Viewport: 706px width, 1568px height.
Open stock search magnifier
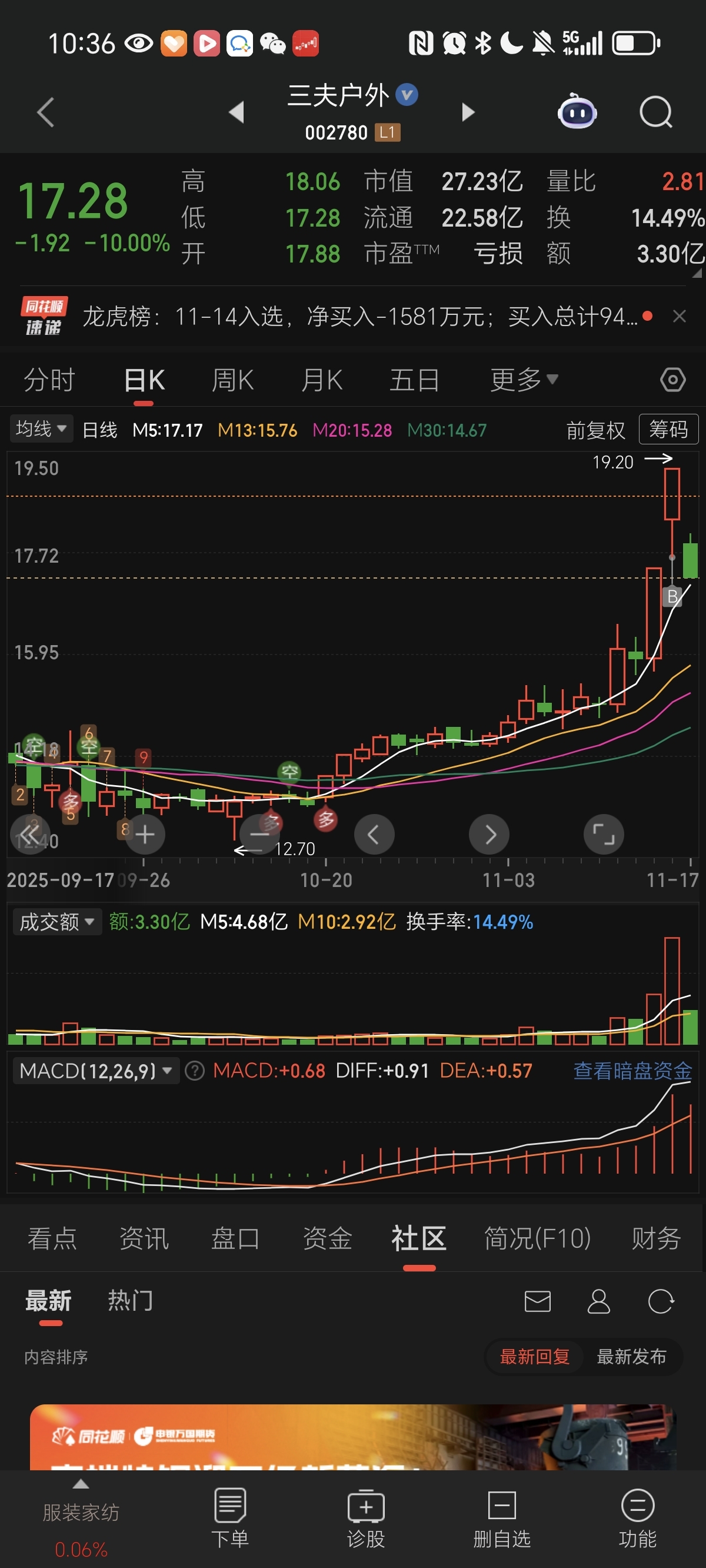pyautogui.click(x=656, y=112)
